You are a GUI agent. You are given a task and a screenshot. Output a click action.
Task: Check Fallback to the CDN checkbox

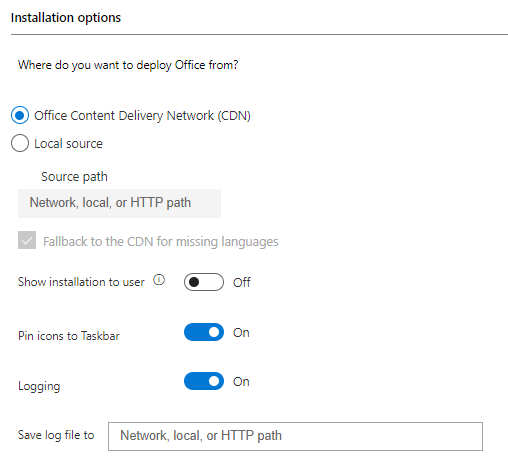coord(27,240)
